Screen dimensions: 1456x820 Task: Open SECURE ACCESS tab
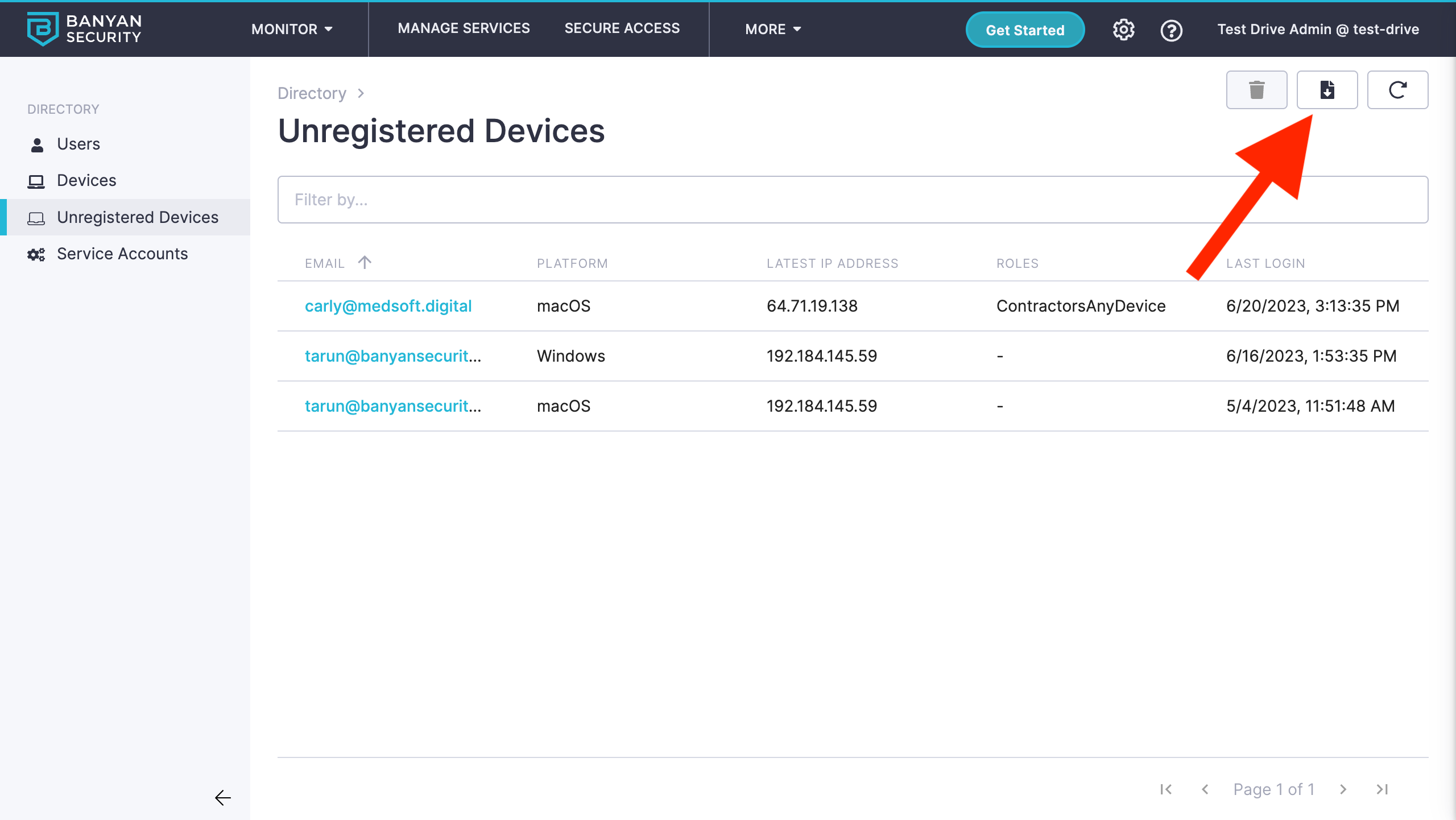[622, 28]
